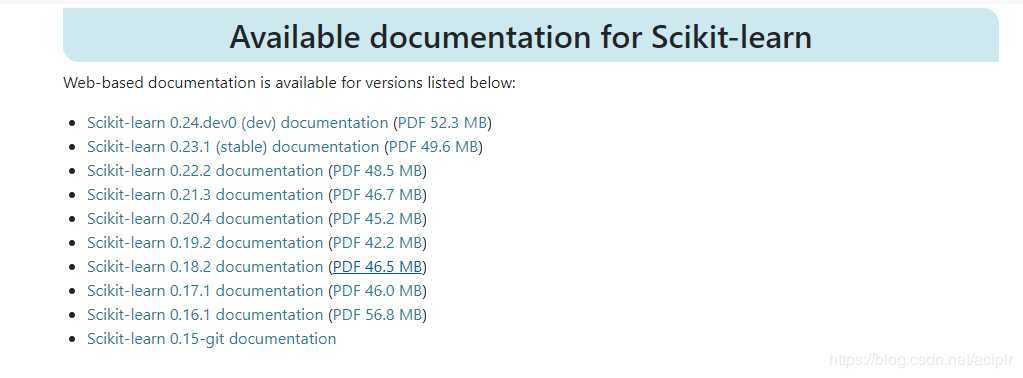Viewport: 1023px width, 378px height.
Task: Click the PDF 46.0 MB link
Action: coord(378,291)
